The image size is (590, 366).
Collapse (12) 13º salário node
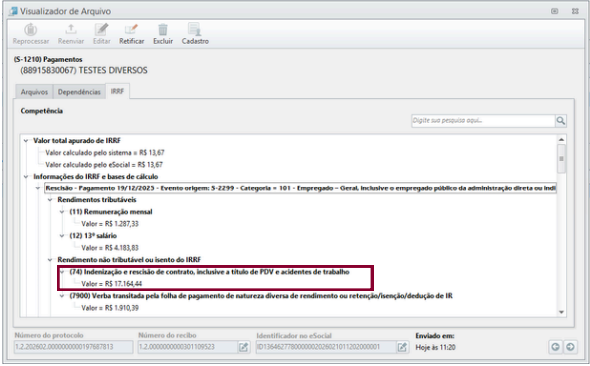pos(62,236)
